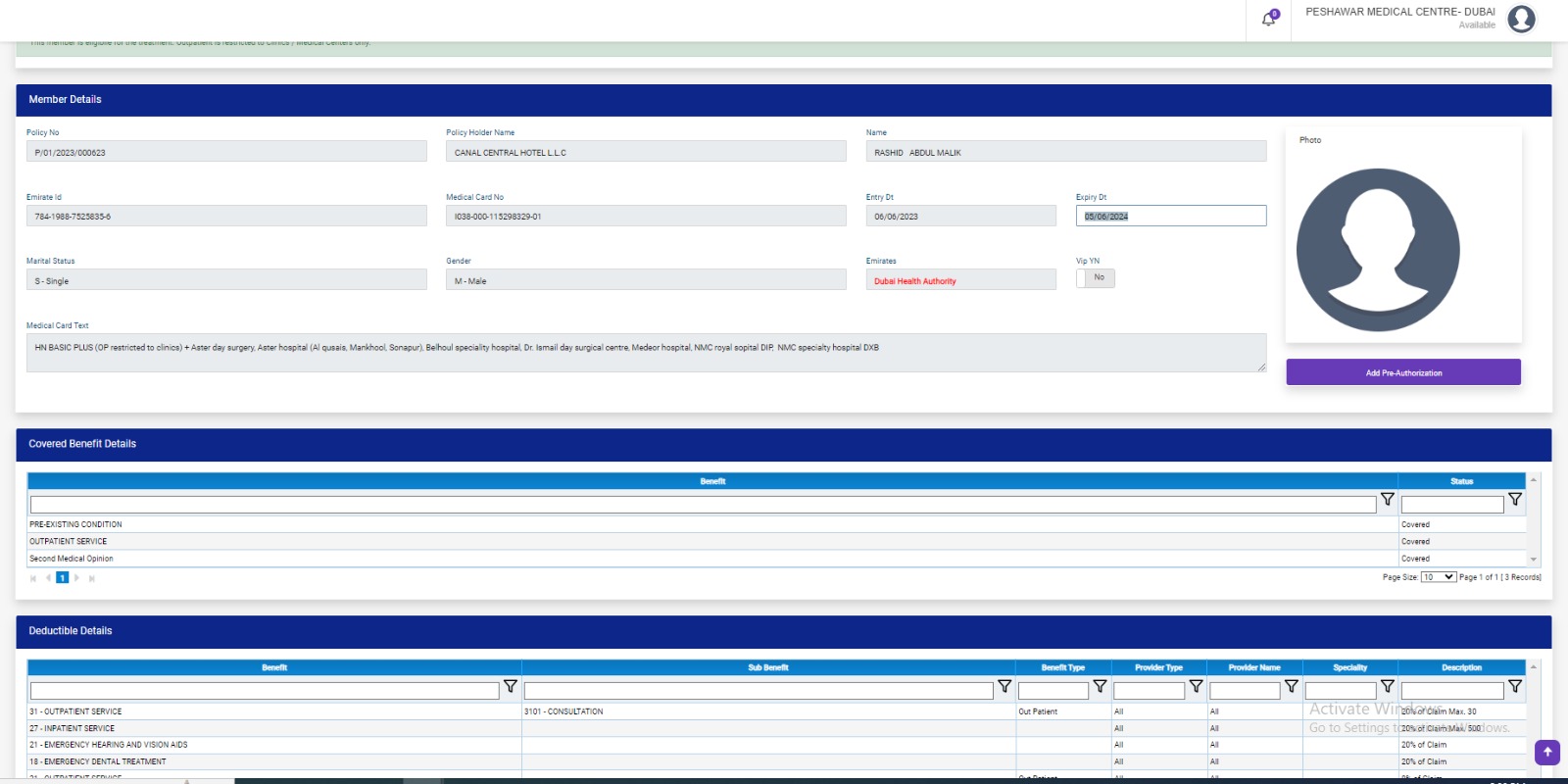Click filter icon for Provider Type column
Image resolution: width=1568 pixels, height=784 pixels.
click(x=1196, y=687)
